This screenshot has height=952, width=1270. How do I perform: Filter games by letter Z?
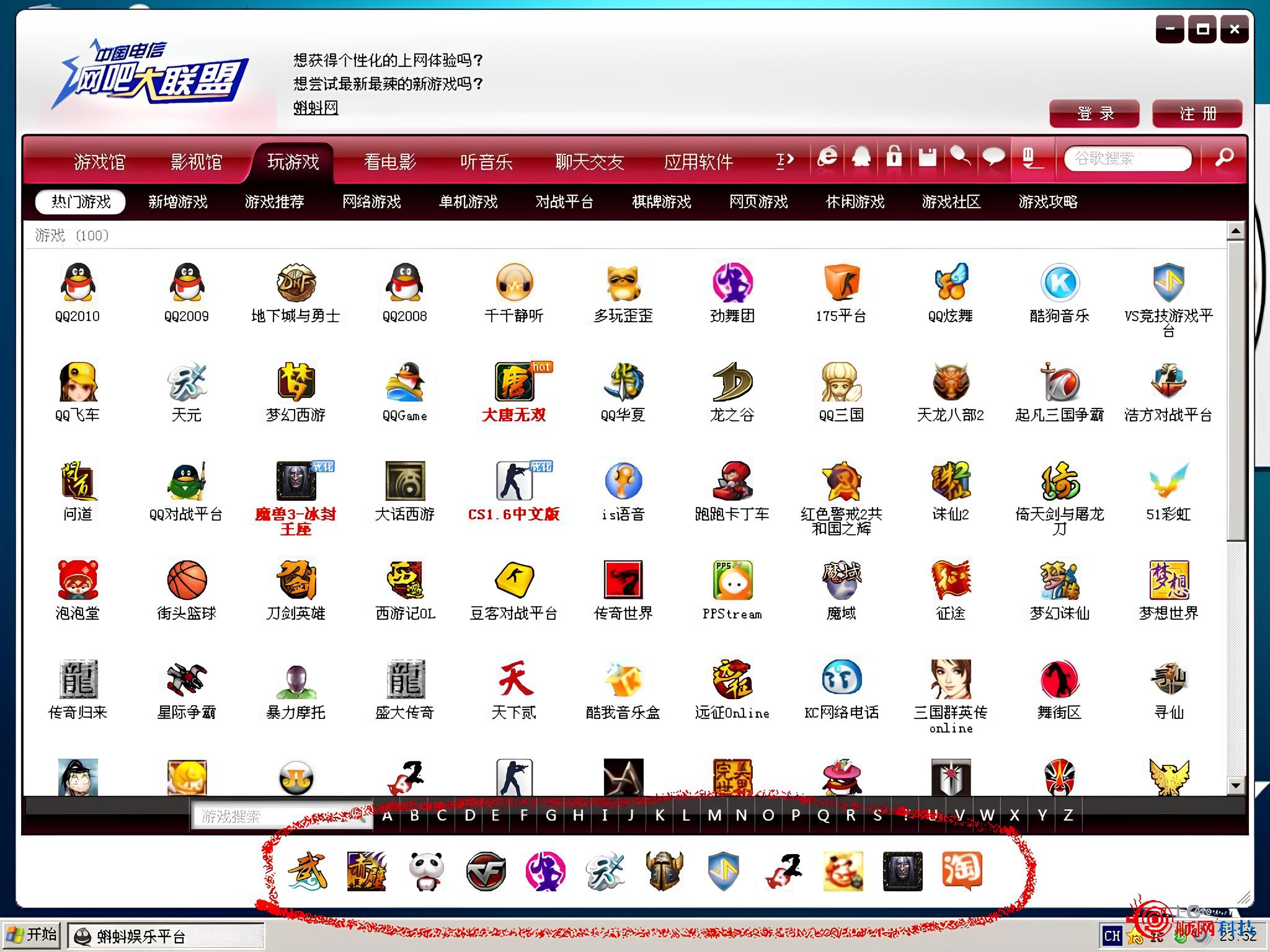[x=1068, y=815]
